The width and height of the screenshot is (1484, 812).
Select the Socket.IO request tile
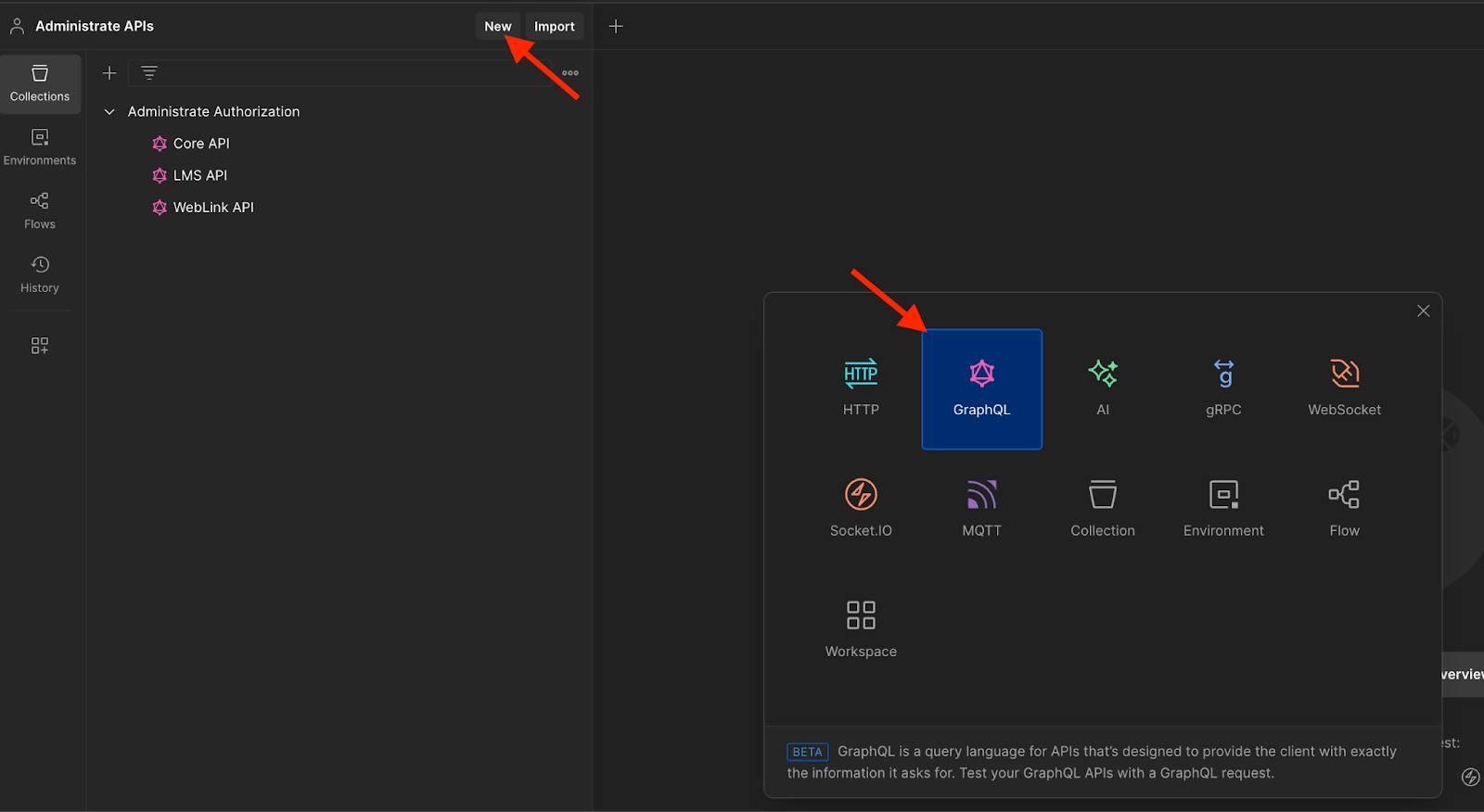point(861,510)
